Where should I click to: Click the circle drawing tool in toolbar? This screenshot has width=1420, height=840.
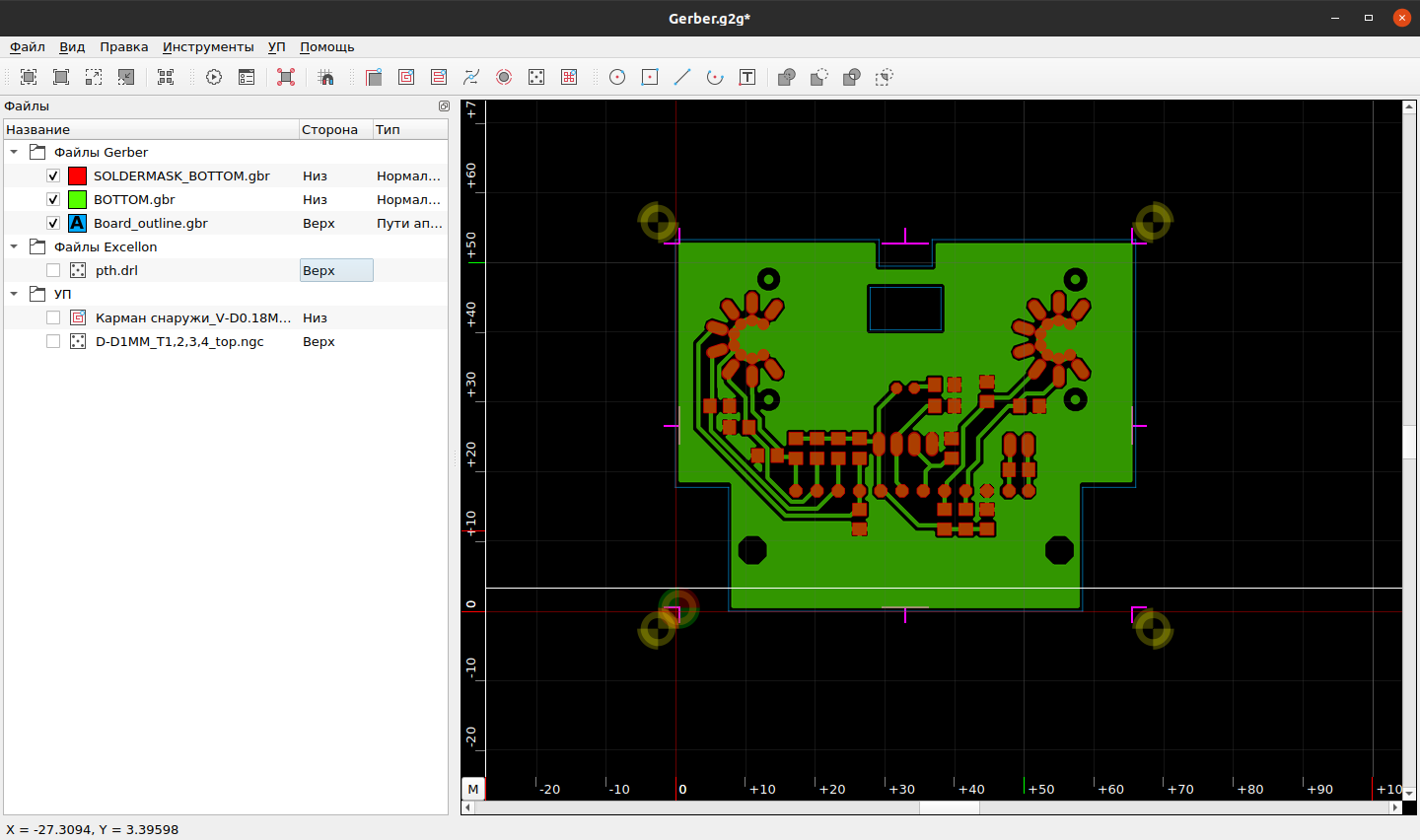pyautogui.click(x=617, y=77)
